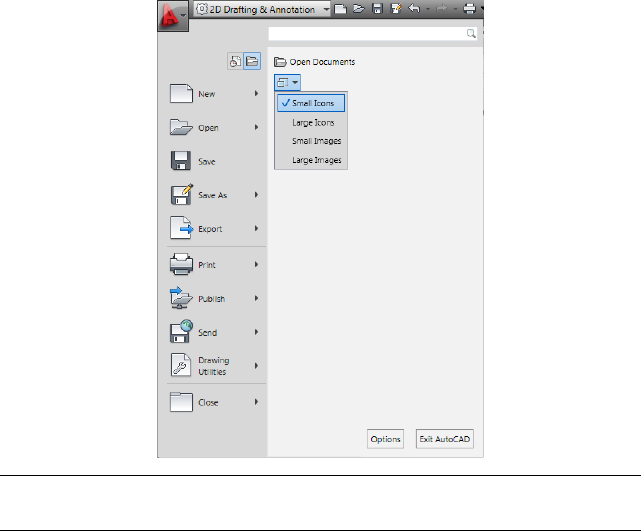Click the Print printer icon in menu

(x=182, y=264)
